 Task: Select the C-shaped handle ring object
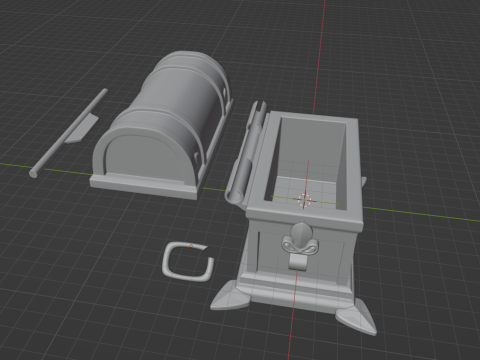188,262
